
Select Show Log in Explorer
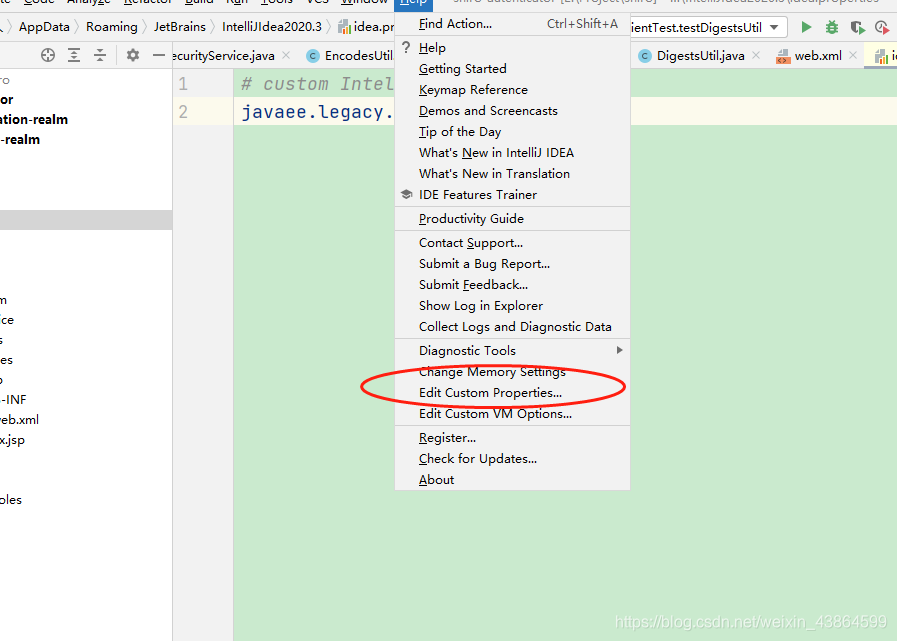pyautogui.click(x=513, y=306)
